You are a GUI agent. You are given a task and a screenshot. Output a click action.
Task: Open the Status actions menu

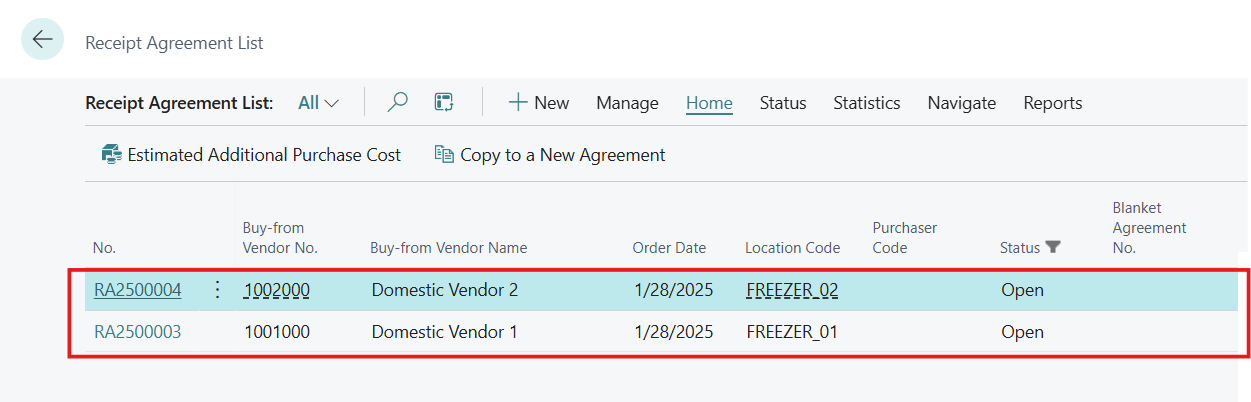point(783,102)
